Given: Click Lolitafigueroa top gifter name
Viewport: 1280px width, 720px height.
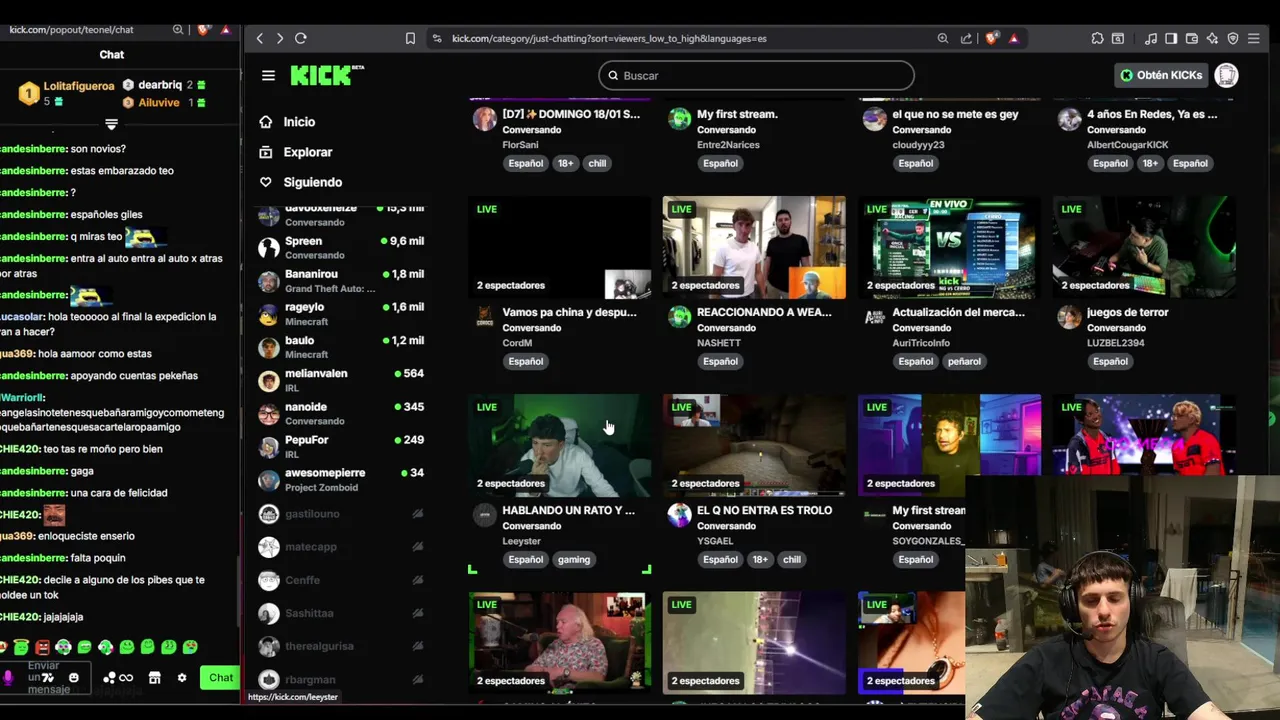Looking at the screenshot, I should (79, 86).
